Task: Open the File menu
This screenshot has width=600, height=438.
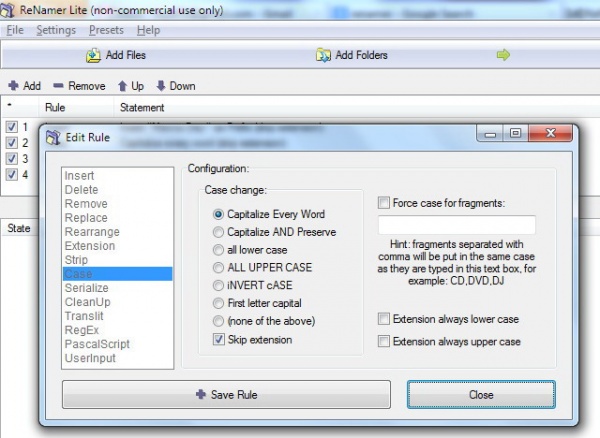Action: click(x=15, y=30)
